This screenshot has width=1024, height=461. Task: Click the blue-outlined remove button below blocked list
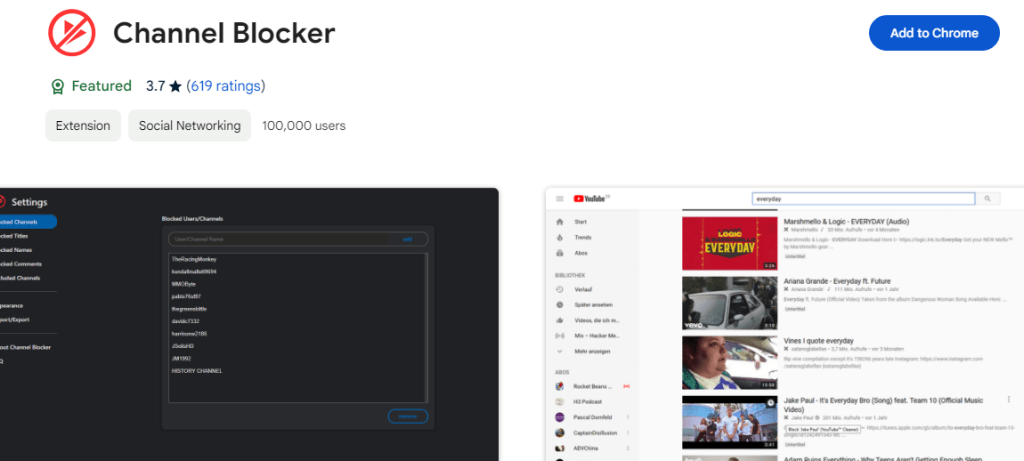coord(408,416)
